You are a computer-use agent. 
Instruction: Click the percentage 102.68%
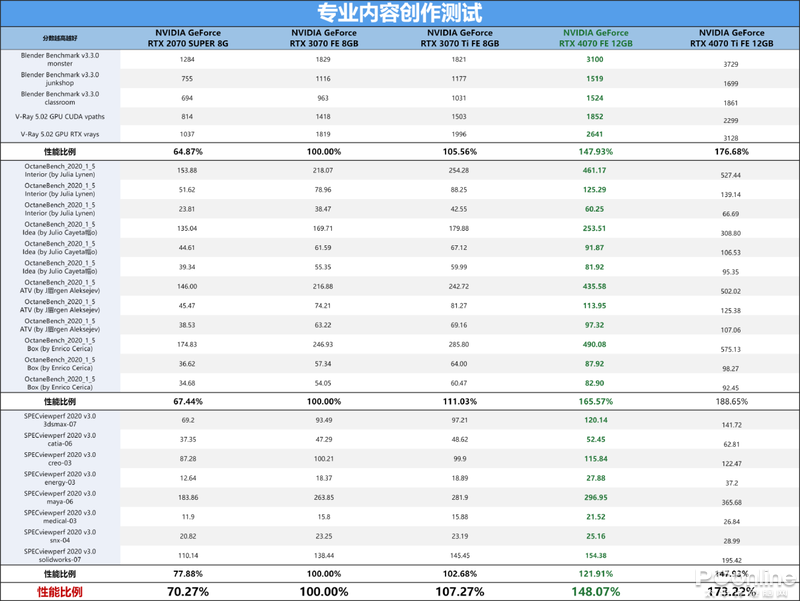point(460,574)
